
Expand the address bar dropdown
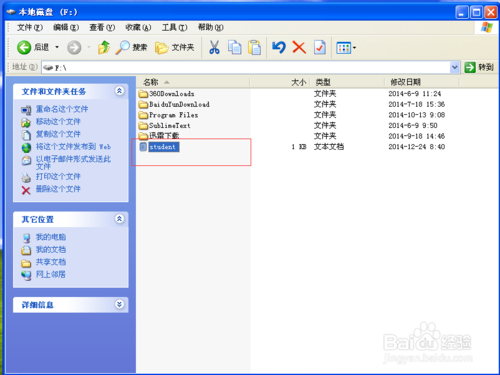pyautogui.click(x=455, y=68)
